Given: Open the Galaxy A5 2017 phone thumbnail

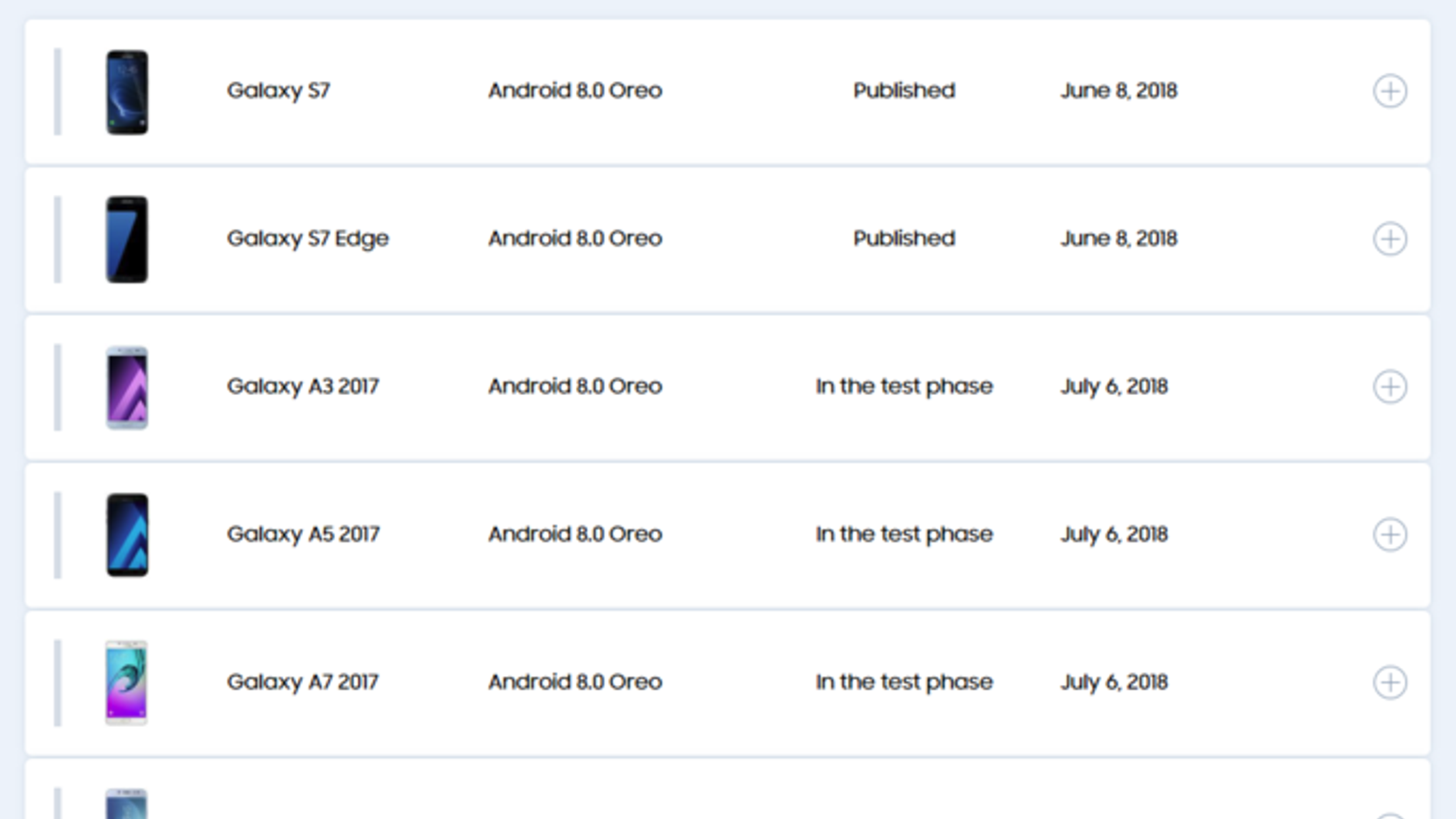Looking at the screenshot, I should (x=127, y=535).
